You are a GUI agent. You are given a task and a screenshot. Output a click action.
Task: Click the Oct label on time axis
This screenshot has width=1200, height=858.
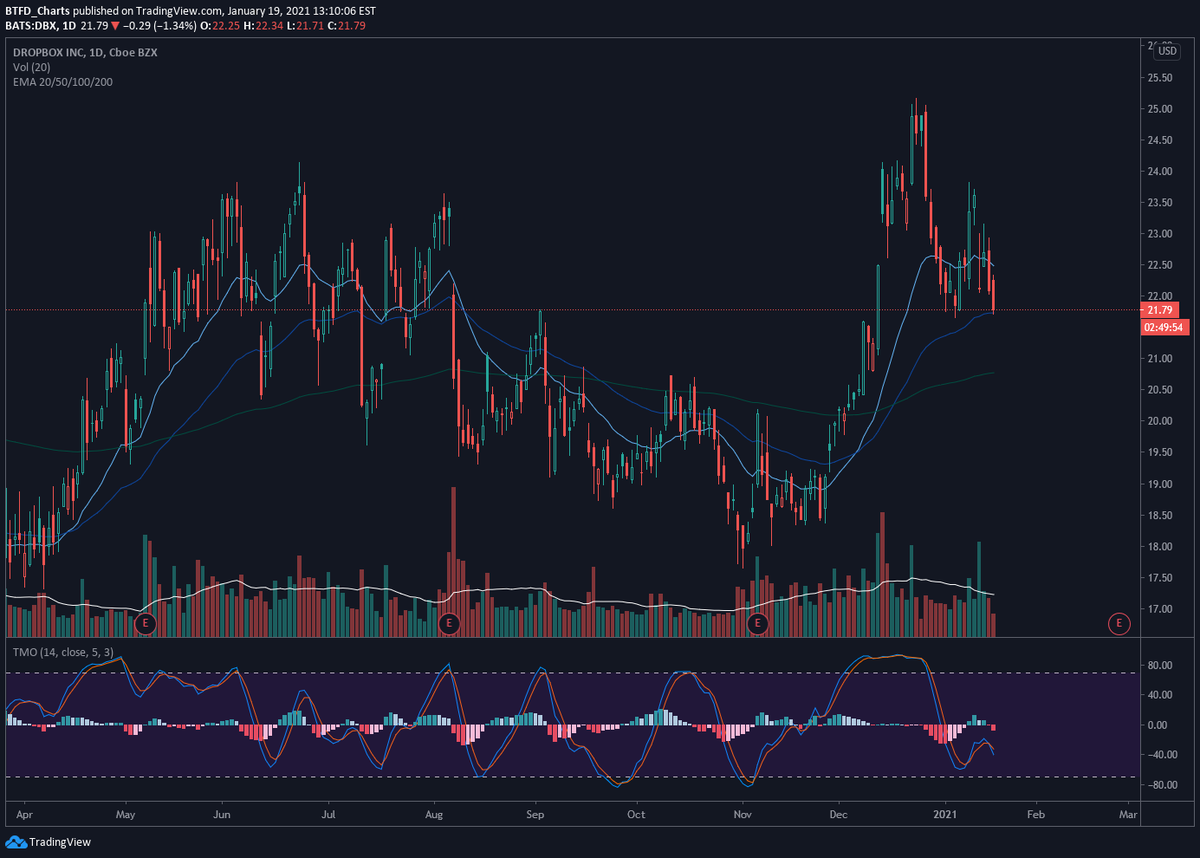(637, 816)
